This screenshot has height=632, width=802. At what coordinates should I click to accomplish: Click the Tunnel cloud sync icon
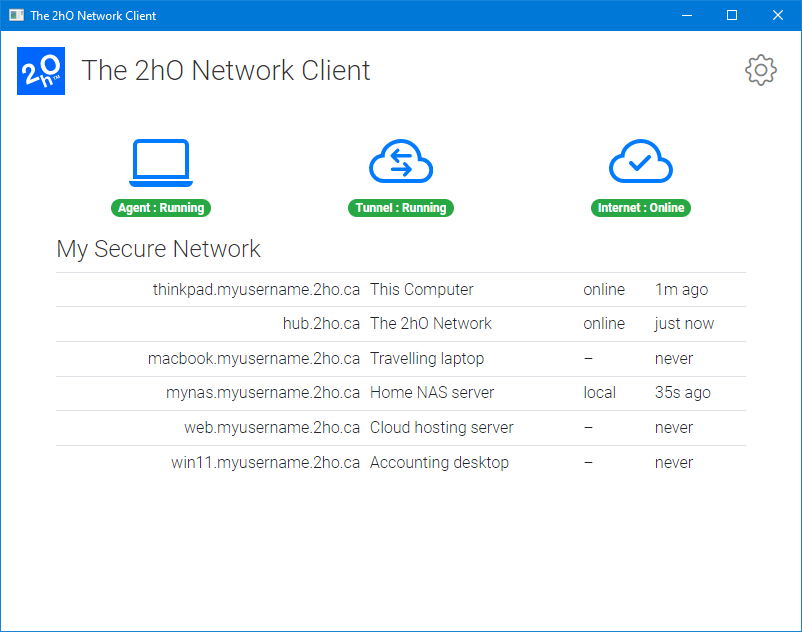pos(400,160)
